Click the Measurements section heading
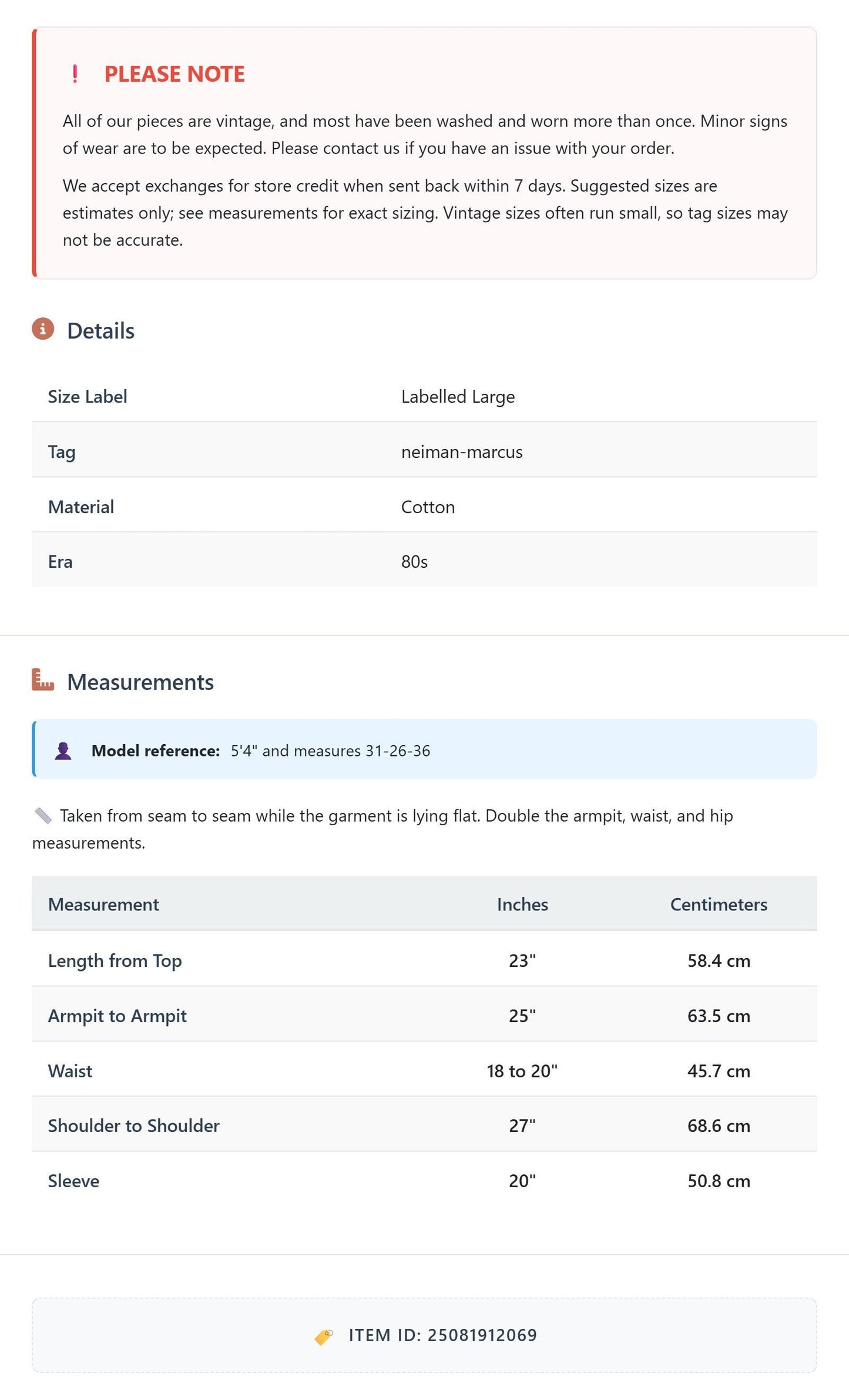The image size is (849, 1400). tap(140, 682)
